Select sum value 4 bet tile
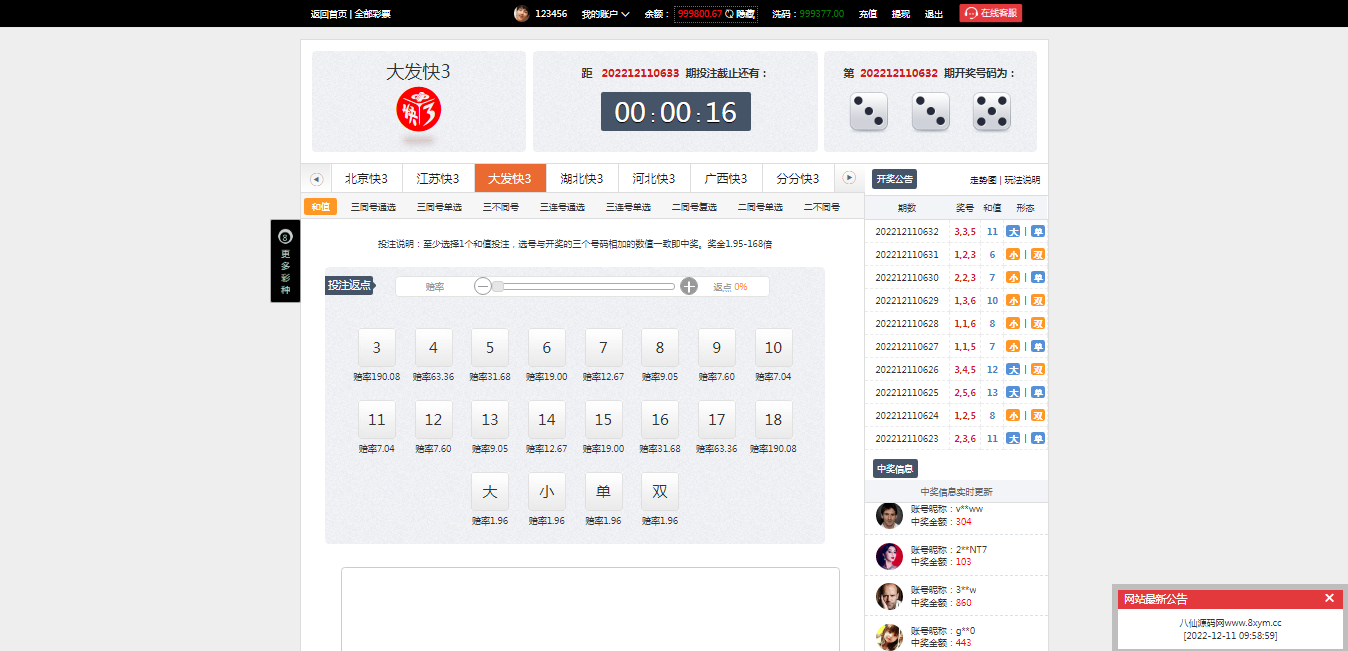Image resolution: width=1348 pixels, height=651 pixels. 433,348
